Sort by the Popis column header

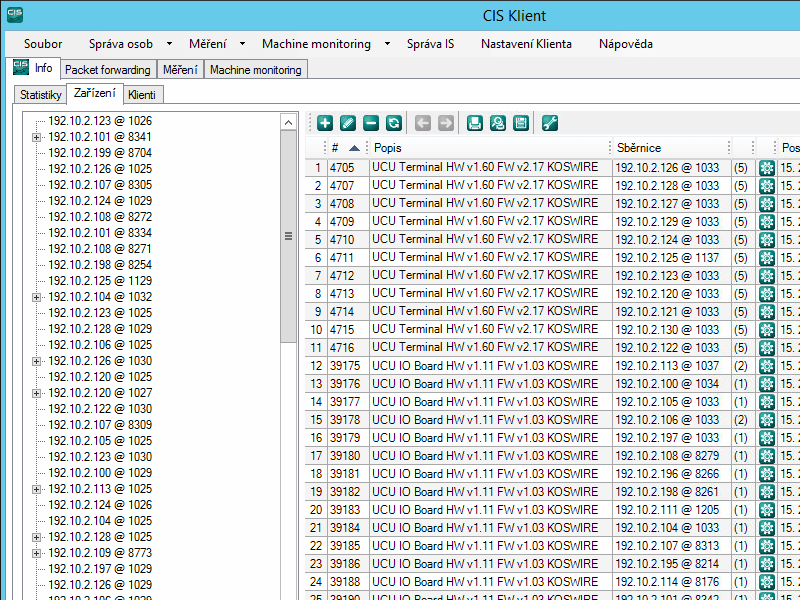pos(388,148)
